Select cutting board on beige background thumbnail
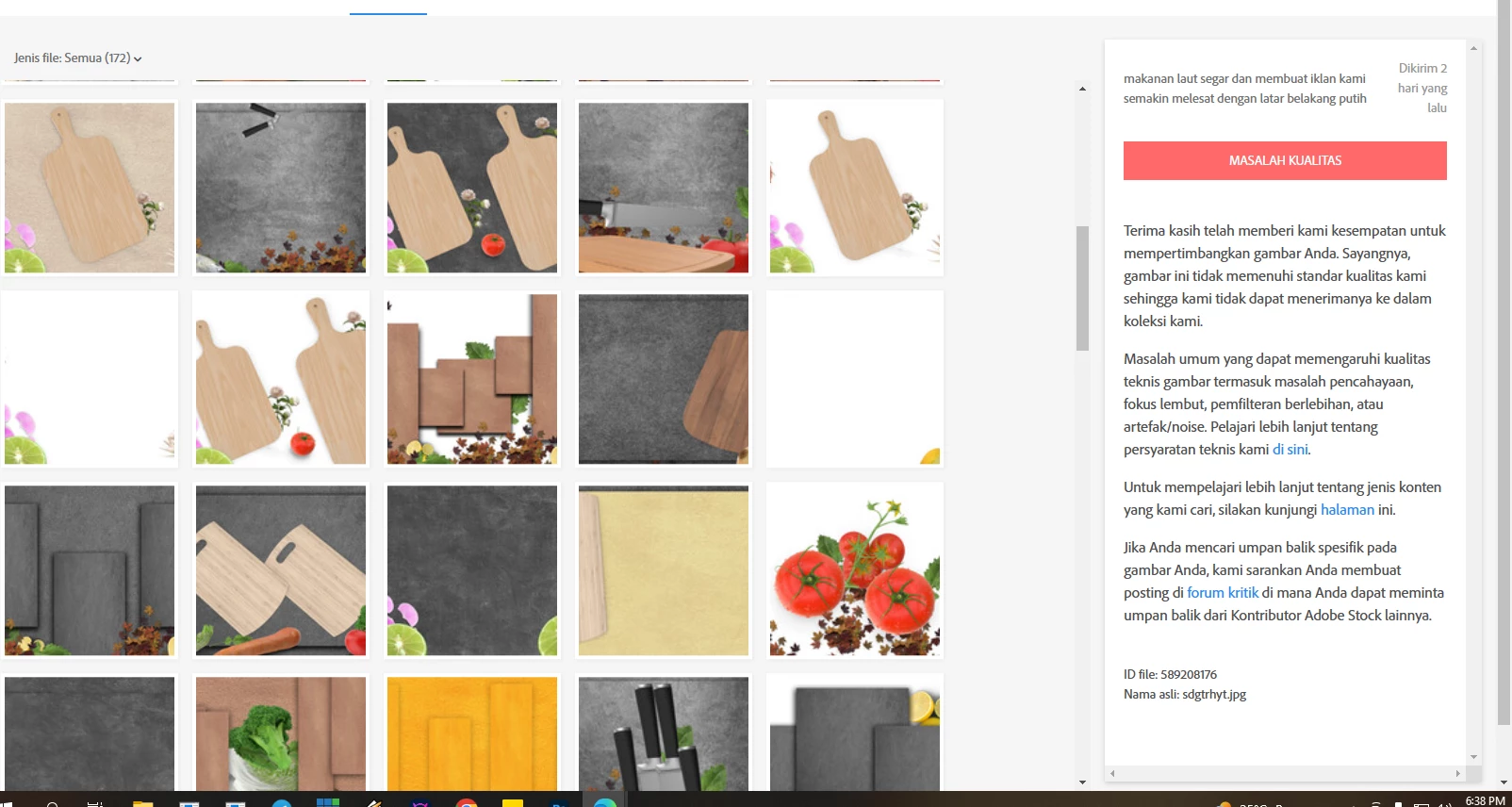Image resolution: width=1512 pixels, height=807 pixels. [90, 188]
